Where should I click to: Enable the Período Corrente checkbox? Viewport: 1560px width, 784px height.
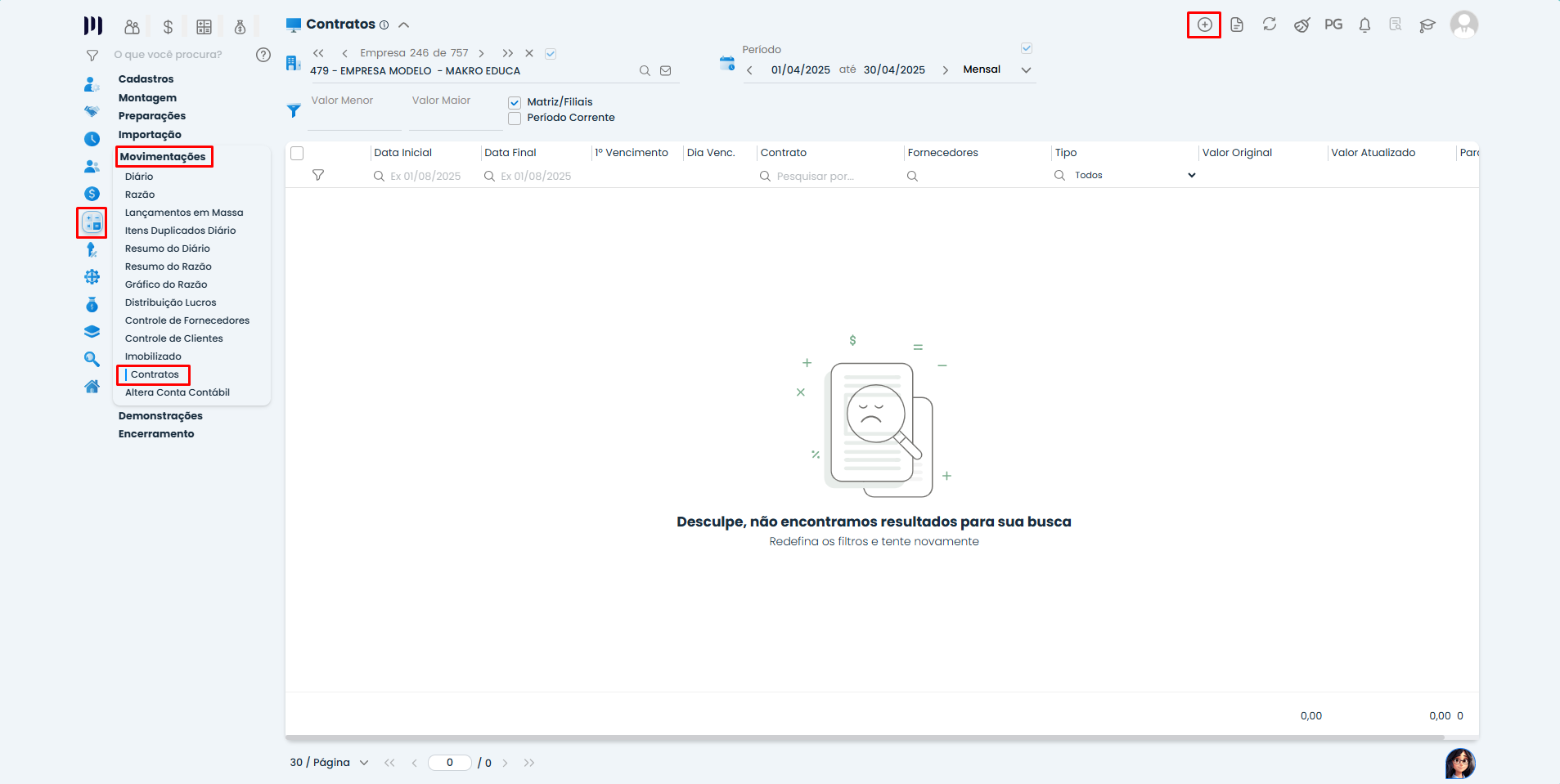(x=515, y=119)
